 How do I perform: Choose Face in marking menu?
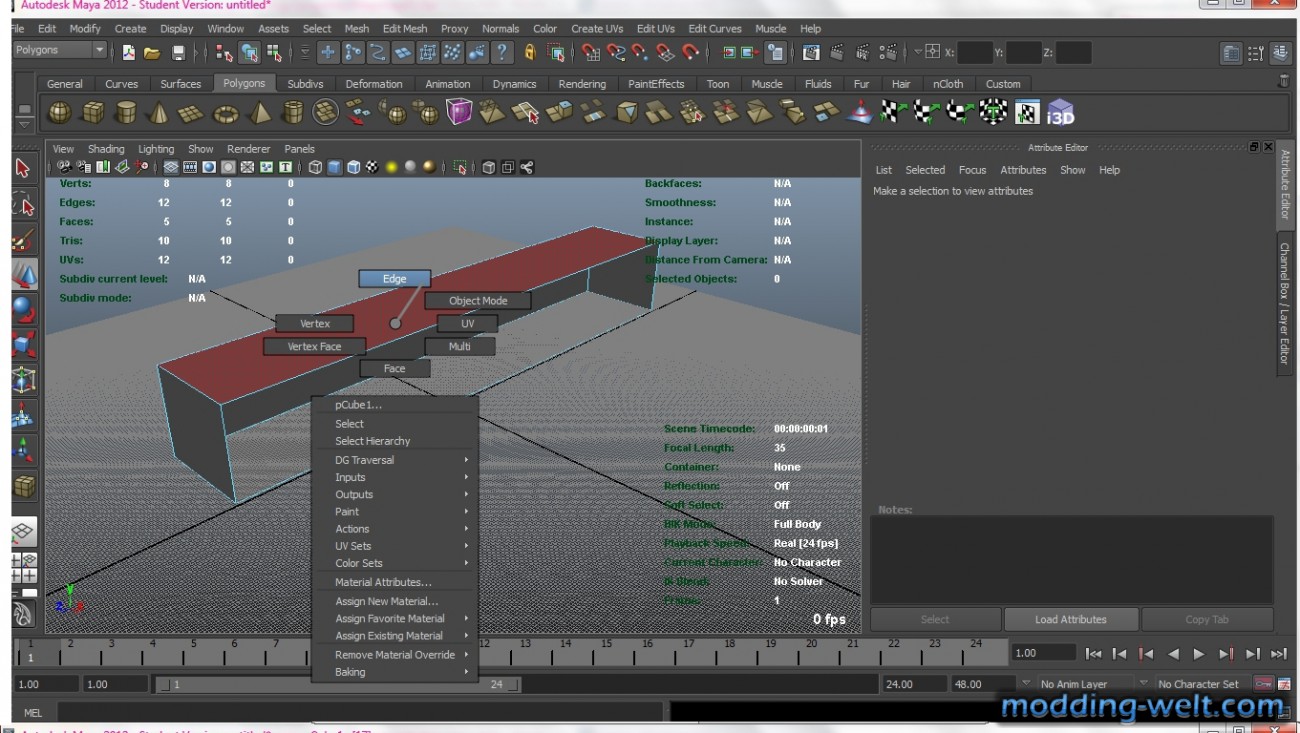(395, 368)
